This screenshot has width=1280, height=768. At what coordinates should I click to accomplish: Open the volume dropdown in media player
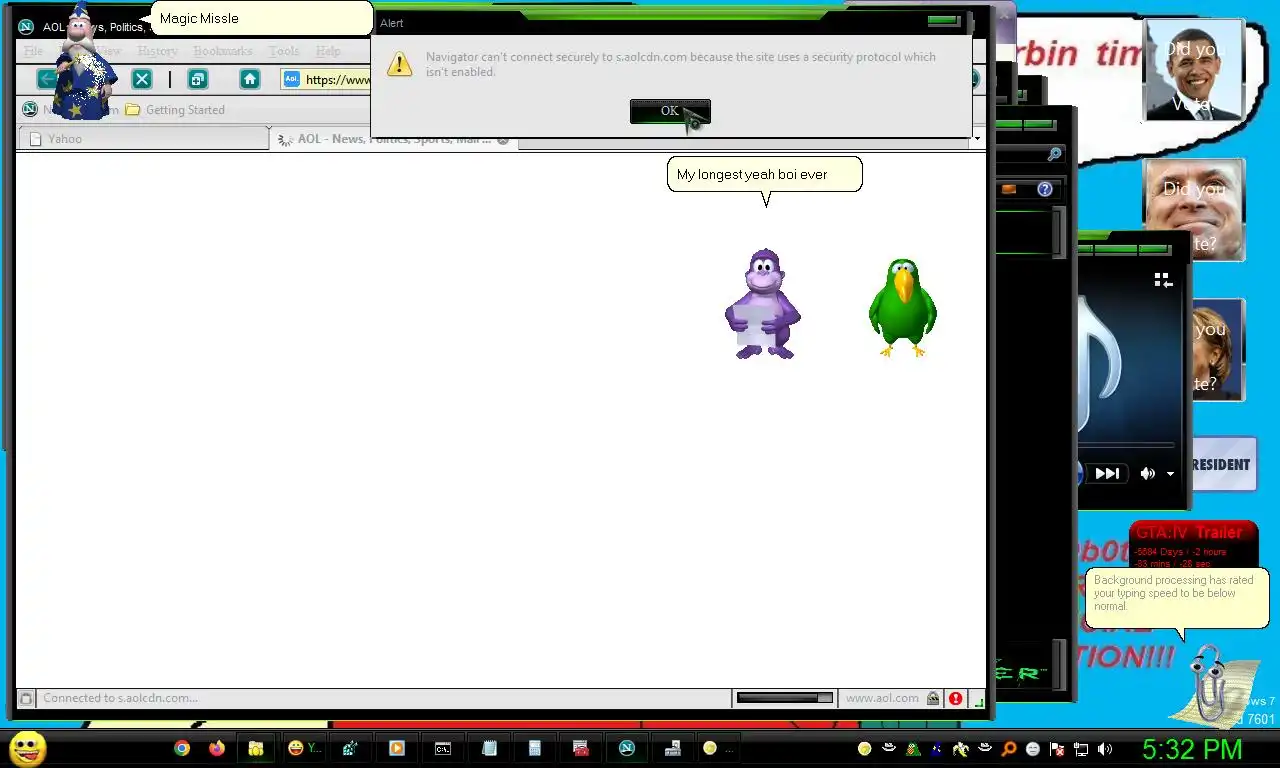point(1170,475)
